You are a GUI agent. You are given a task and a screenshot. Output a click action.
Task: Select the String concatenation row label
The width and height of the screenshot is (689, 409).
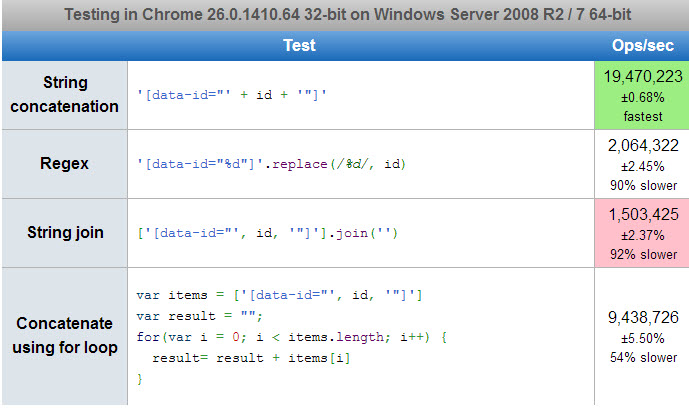tap(65, 94)
